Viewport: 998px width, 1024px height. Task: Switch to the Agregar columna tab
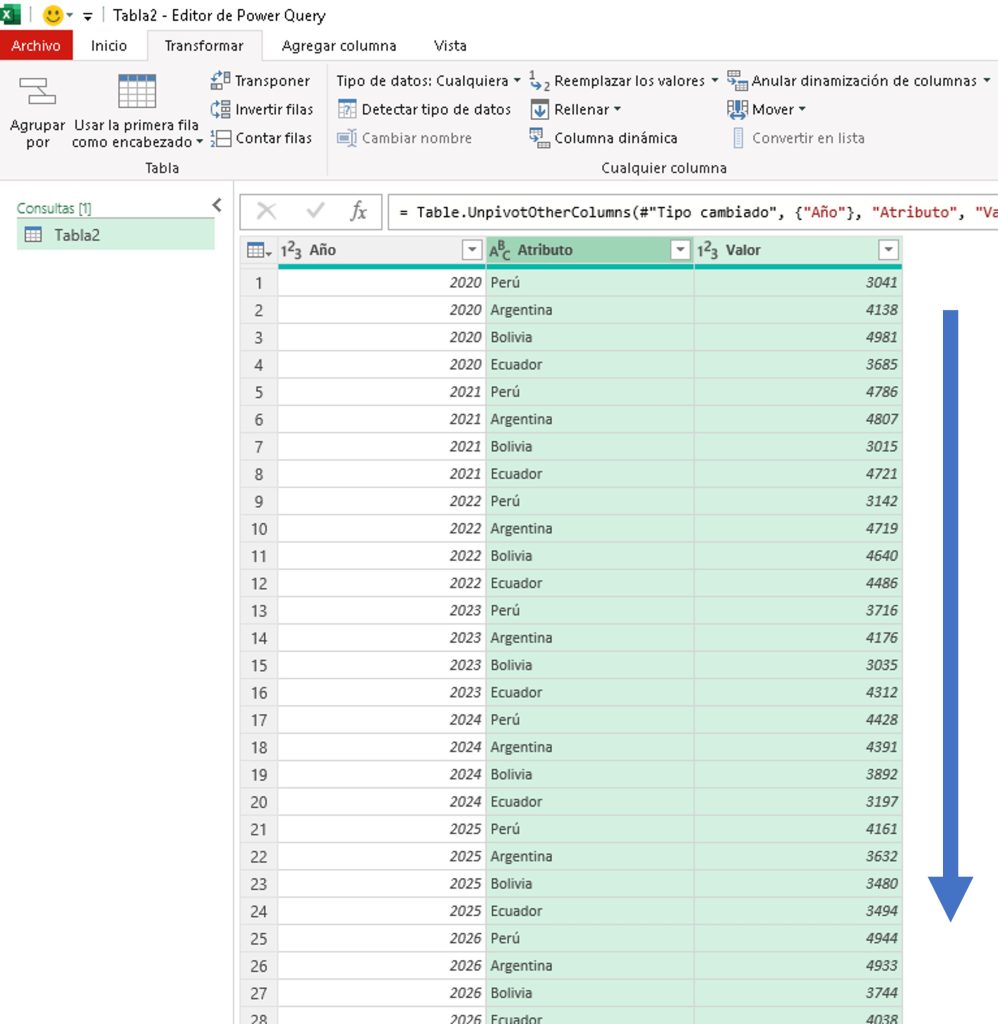[x=339, y=46]
